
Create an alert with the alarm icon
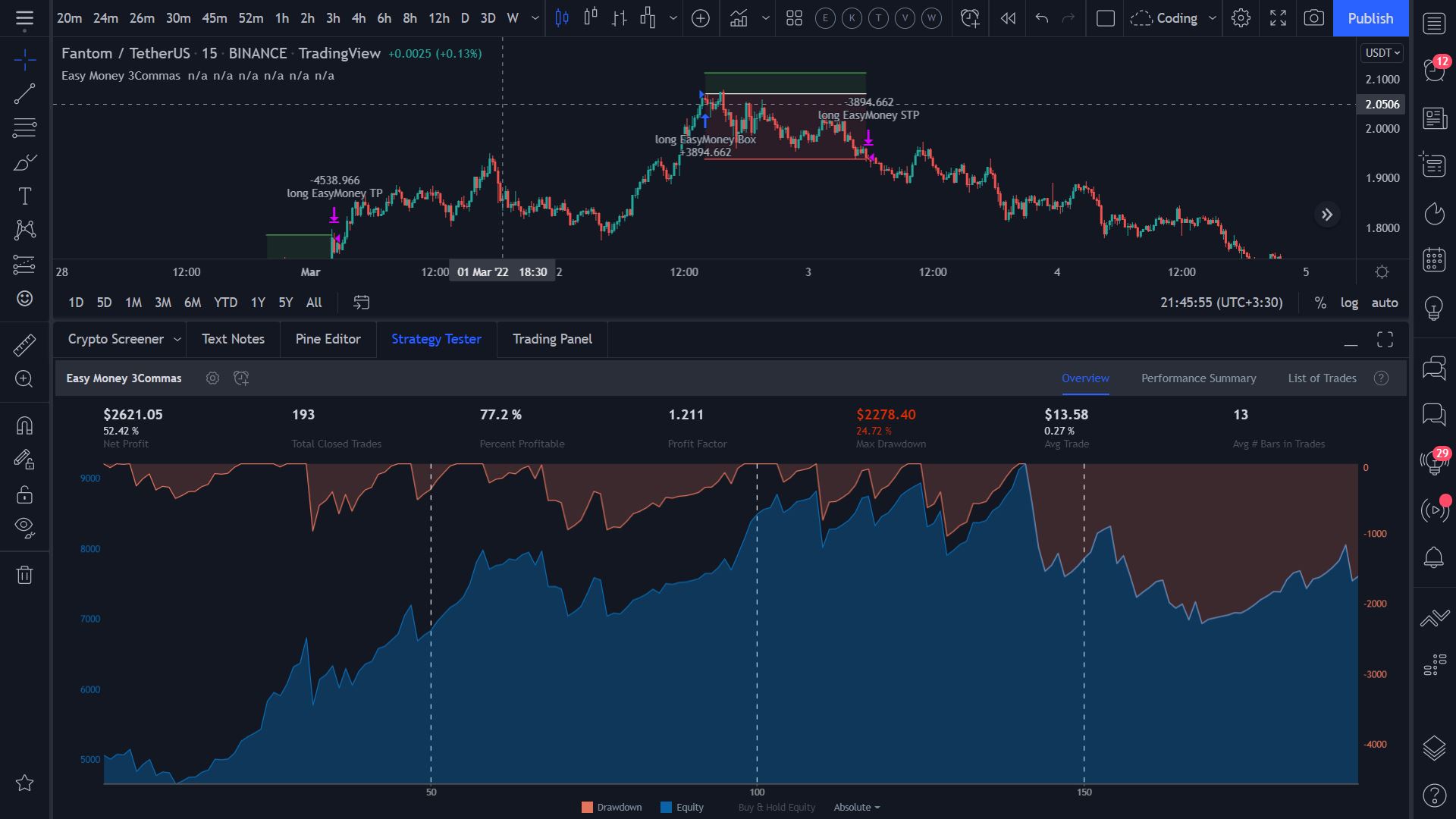(970, 18)
